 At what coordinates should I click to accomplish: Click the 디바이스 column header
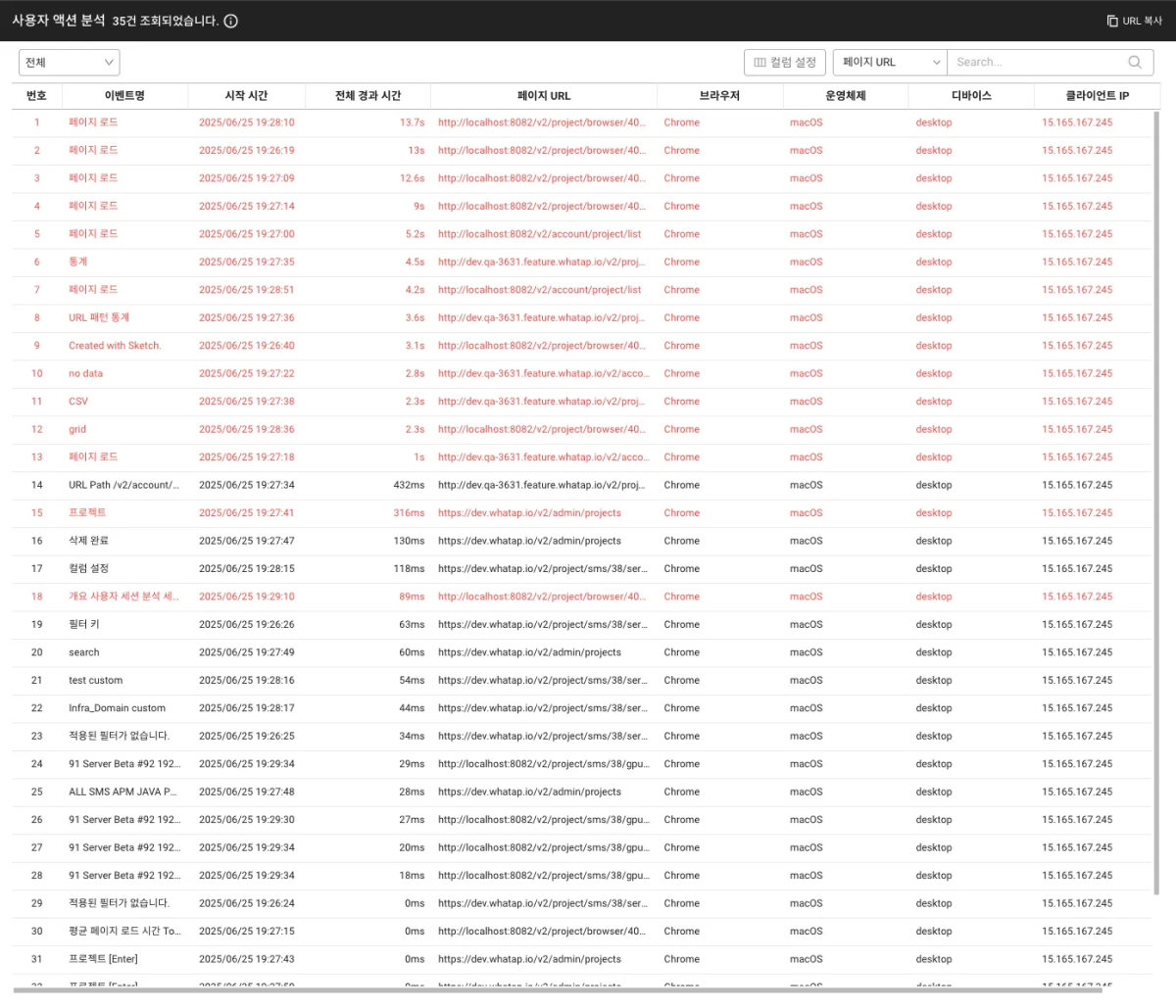pos(971,95)
